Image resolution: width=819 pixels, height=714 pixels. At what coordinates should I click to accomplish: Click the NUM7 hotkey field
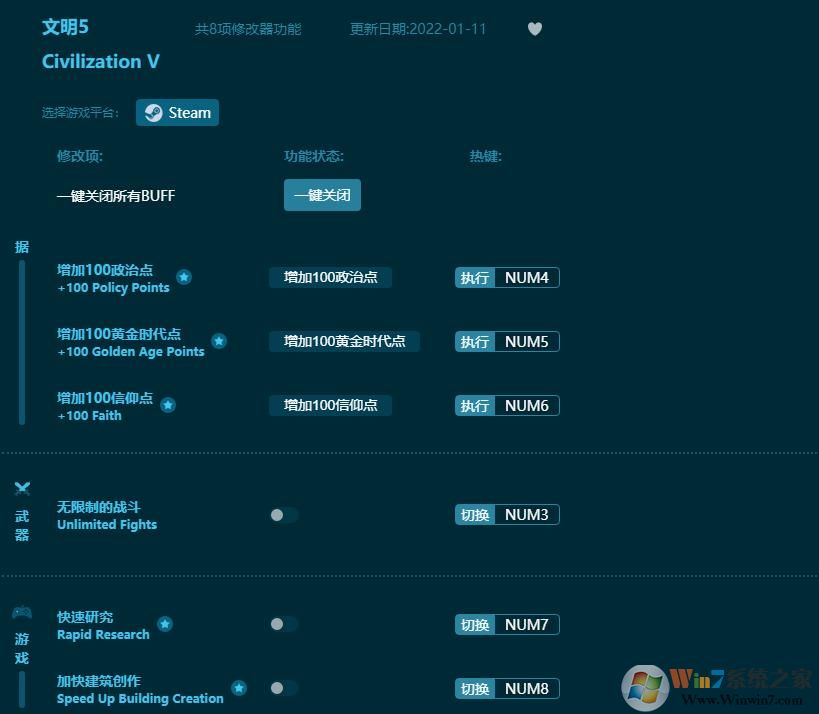526,625
